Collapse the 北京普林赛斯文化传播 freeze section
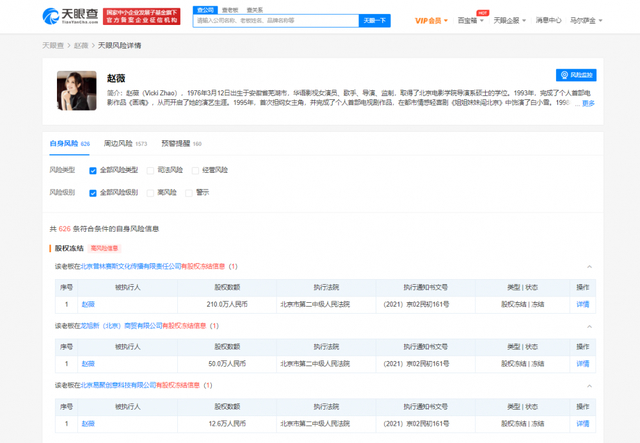Viewport: 640px width, 443px height. point(589,267)
